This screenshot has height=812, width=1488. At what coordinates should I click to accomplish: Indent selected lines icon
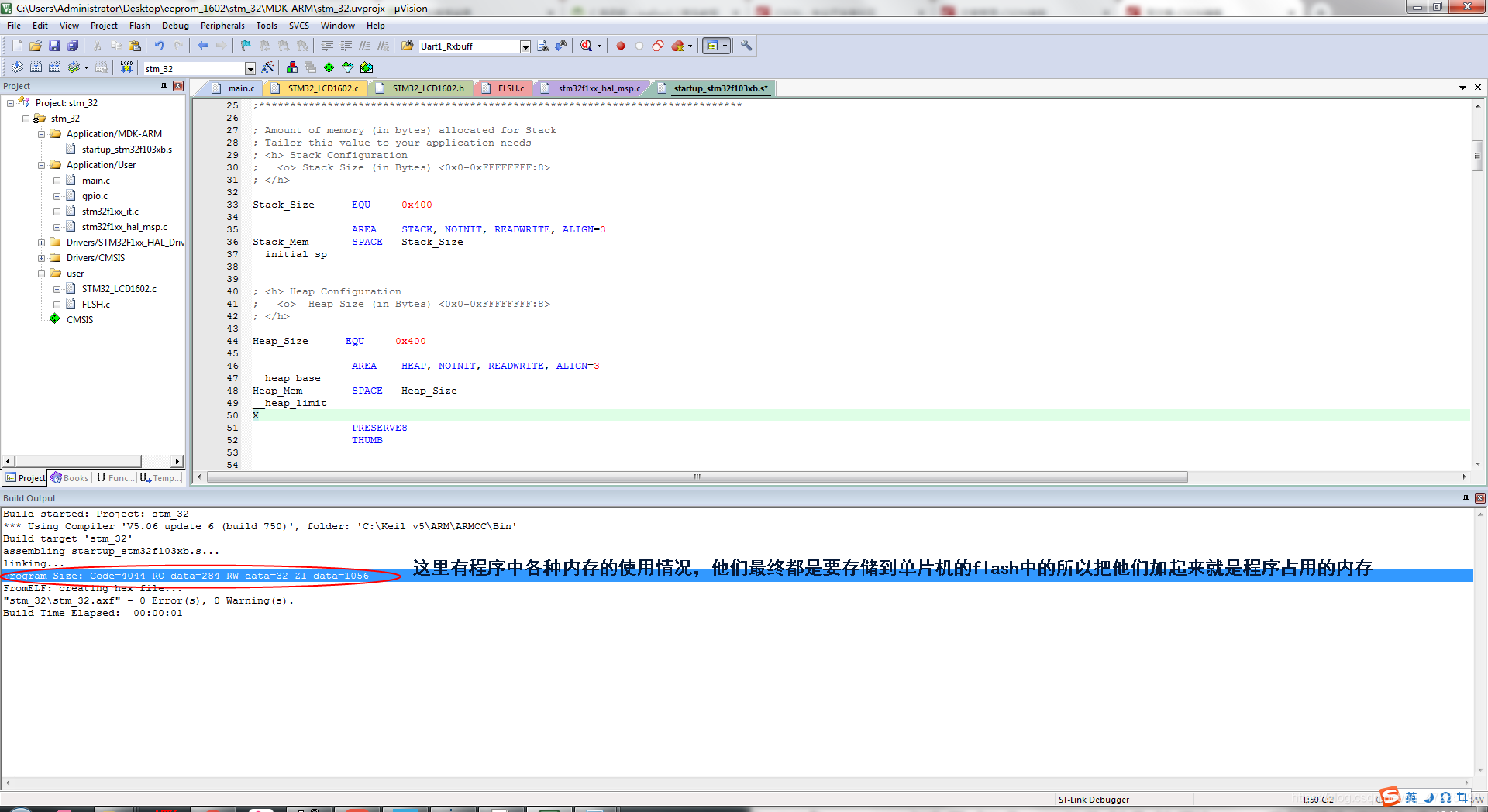tap(327, 46)
